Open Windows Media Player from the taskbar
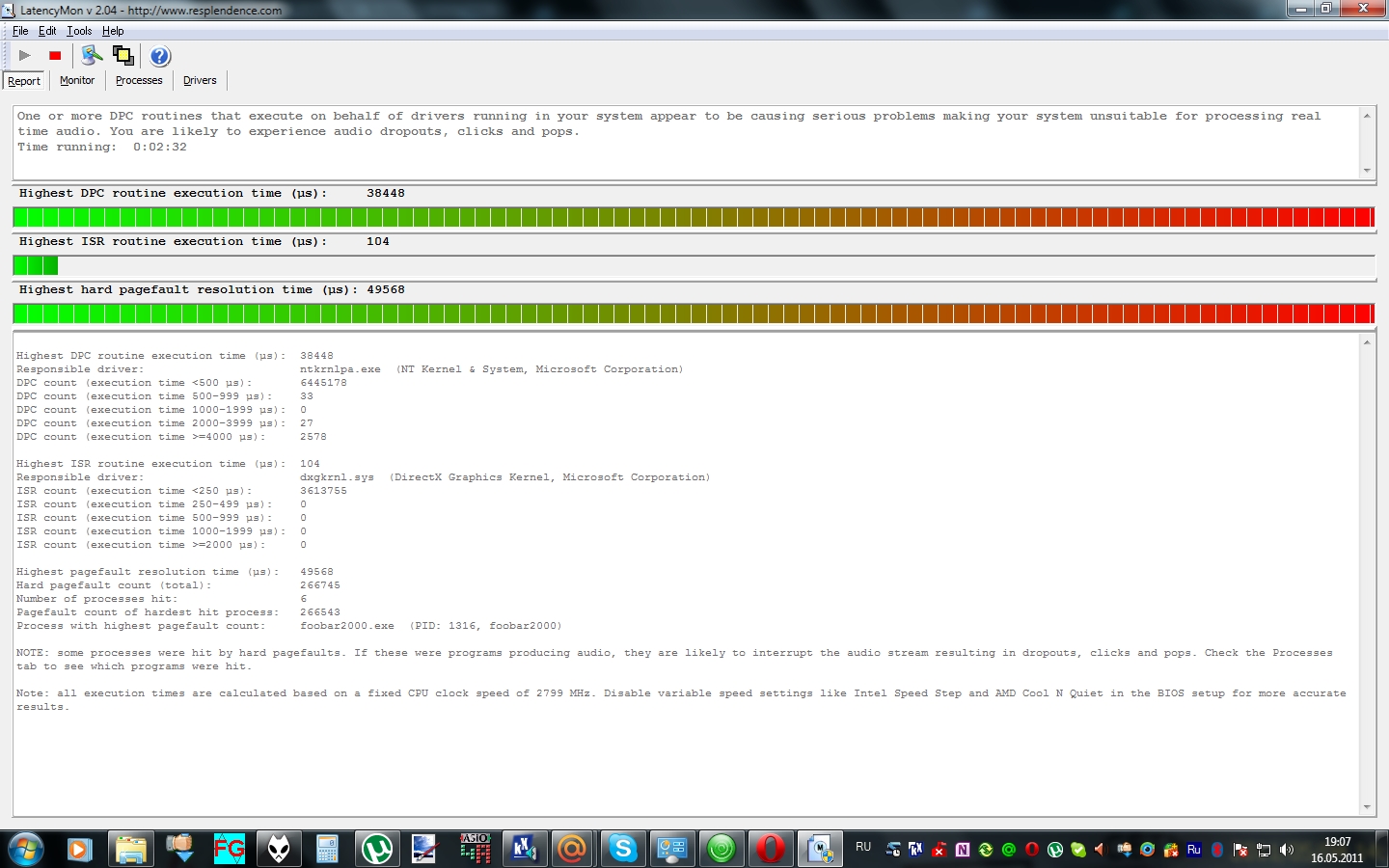The image size is (1389, 868). [x=79, y=849]
